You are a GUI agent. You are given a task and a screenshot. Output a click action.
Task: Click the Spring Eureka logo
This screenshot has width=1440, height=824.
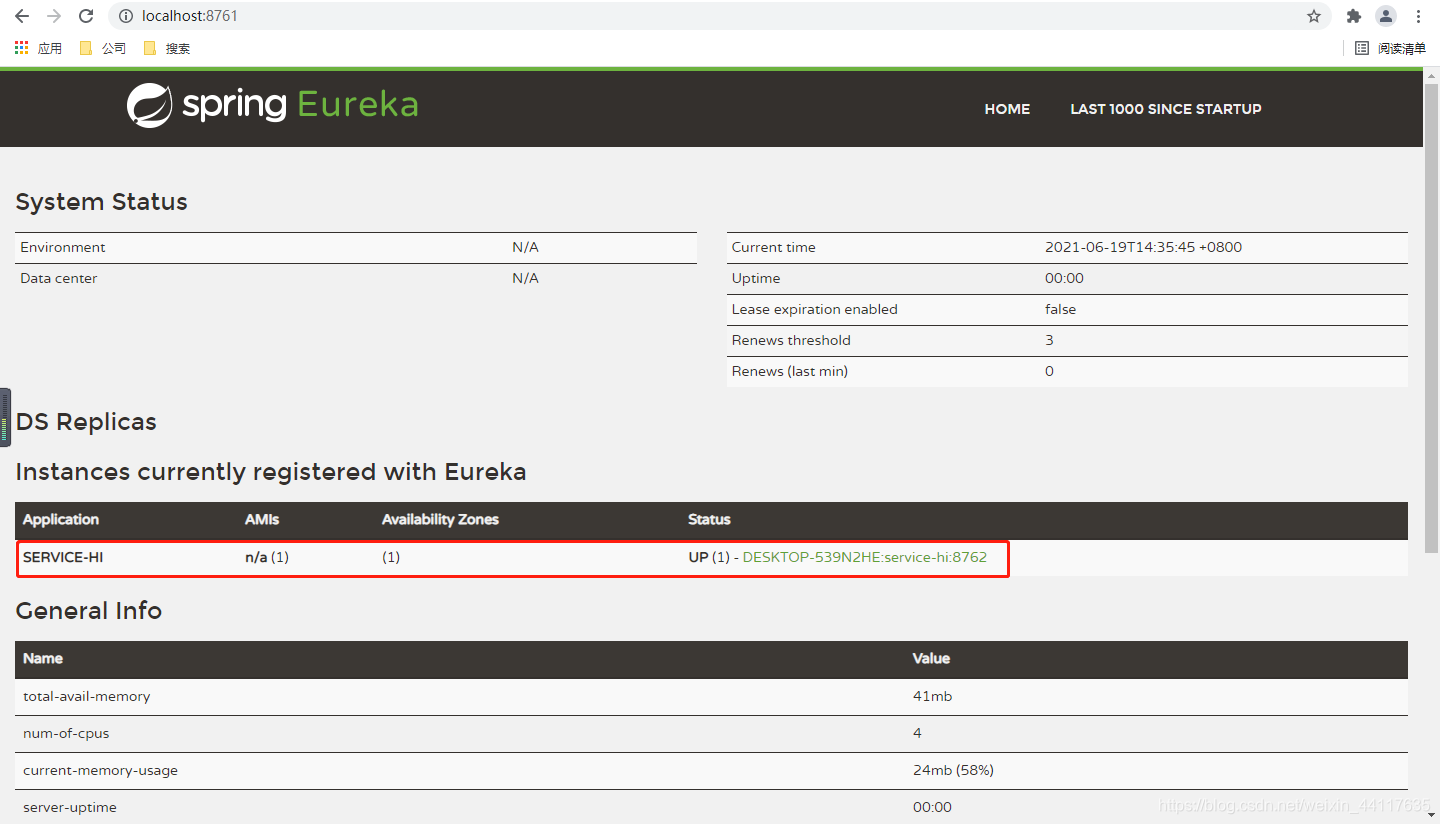click(272, 105)
